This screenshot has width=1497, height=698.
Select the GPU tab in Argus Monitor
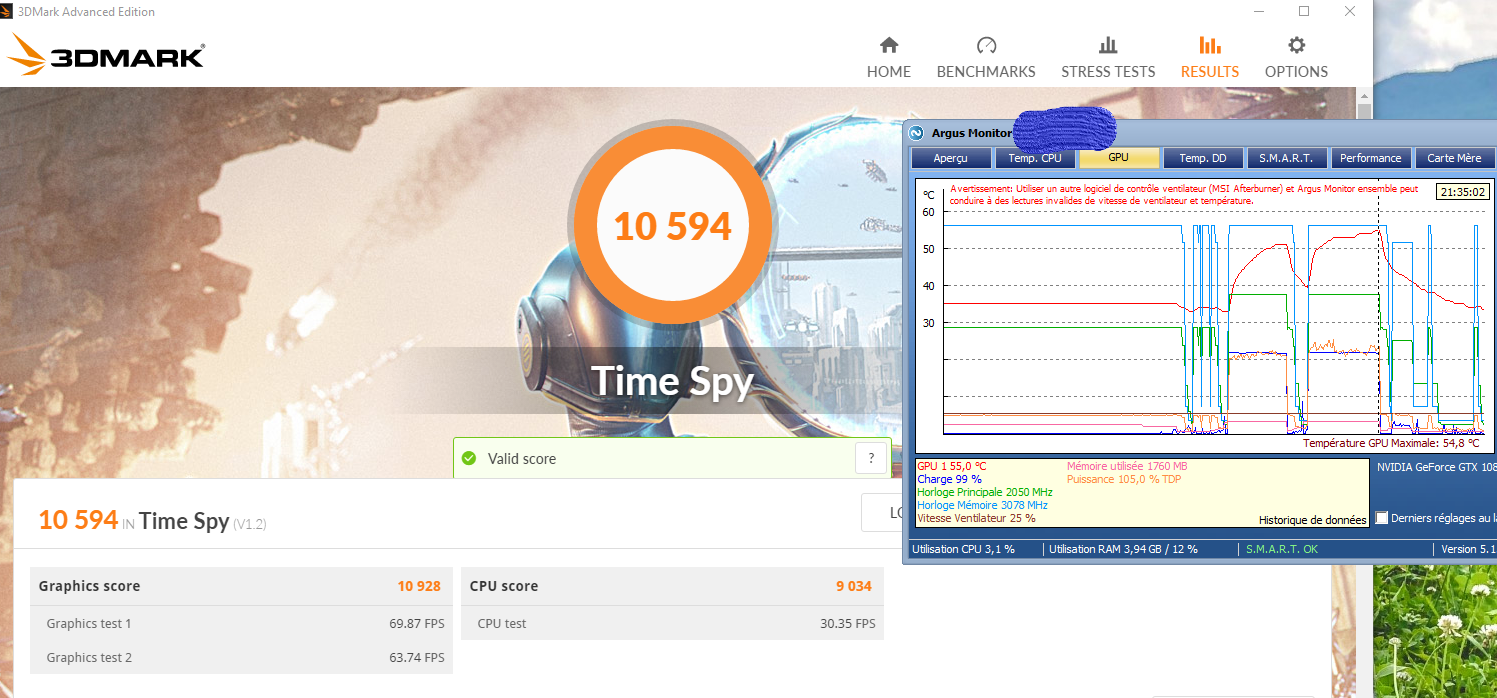pyautogui.click(x=1119, y=158)
